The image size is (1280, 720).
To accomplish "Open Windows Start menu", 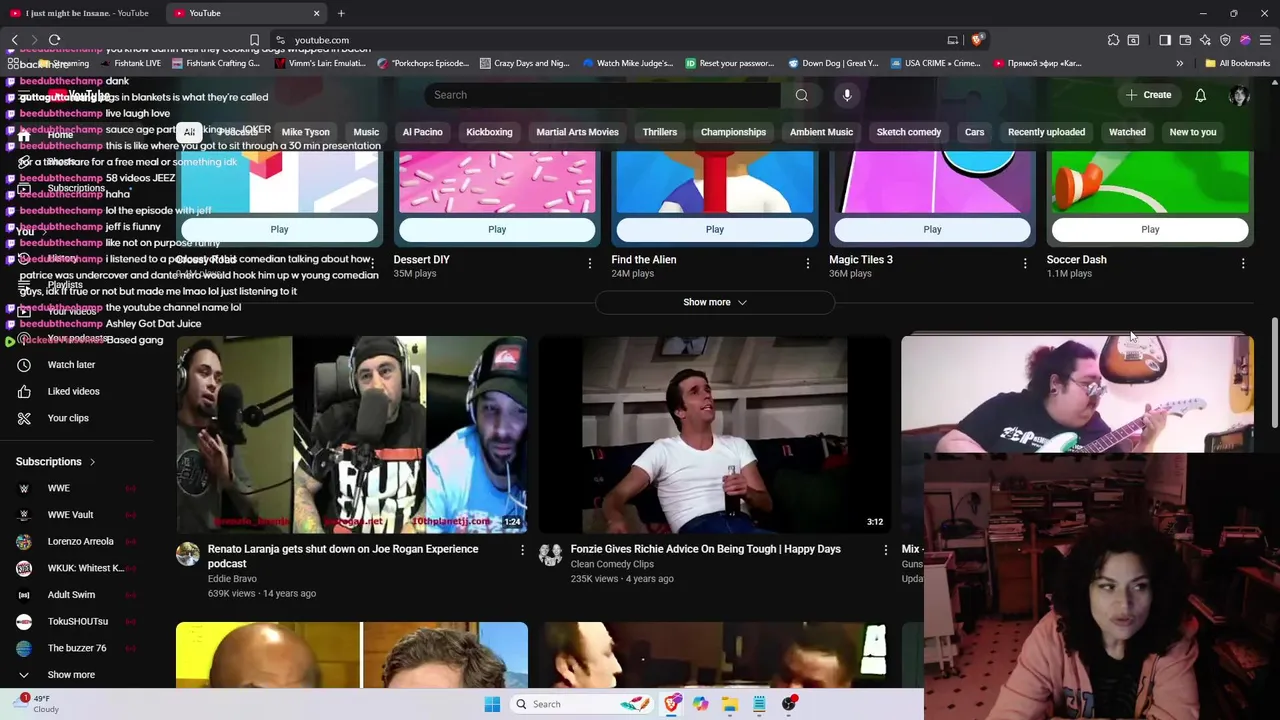I will click(492, 704).
